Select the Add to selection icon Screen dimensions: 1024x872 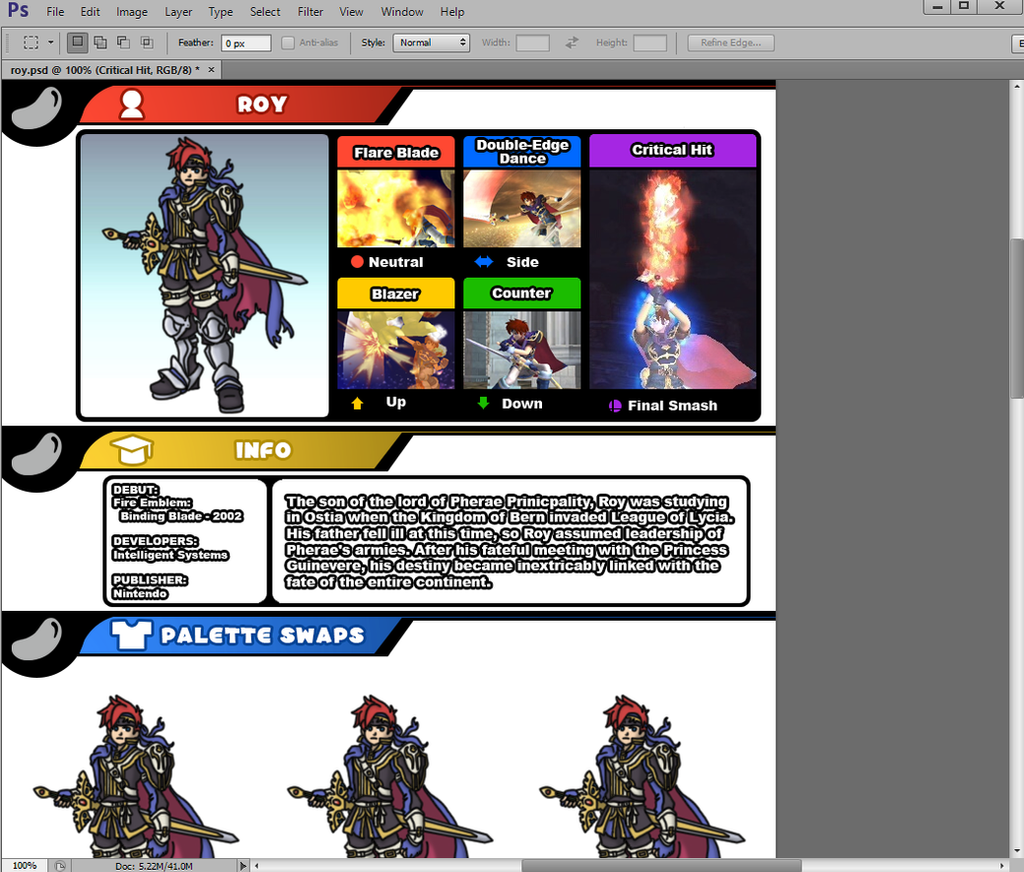[100, 42]
